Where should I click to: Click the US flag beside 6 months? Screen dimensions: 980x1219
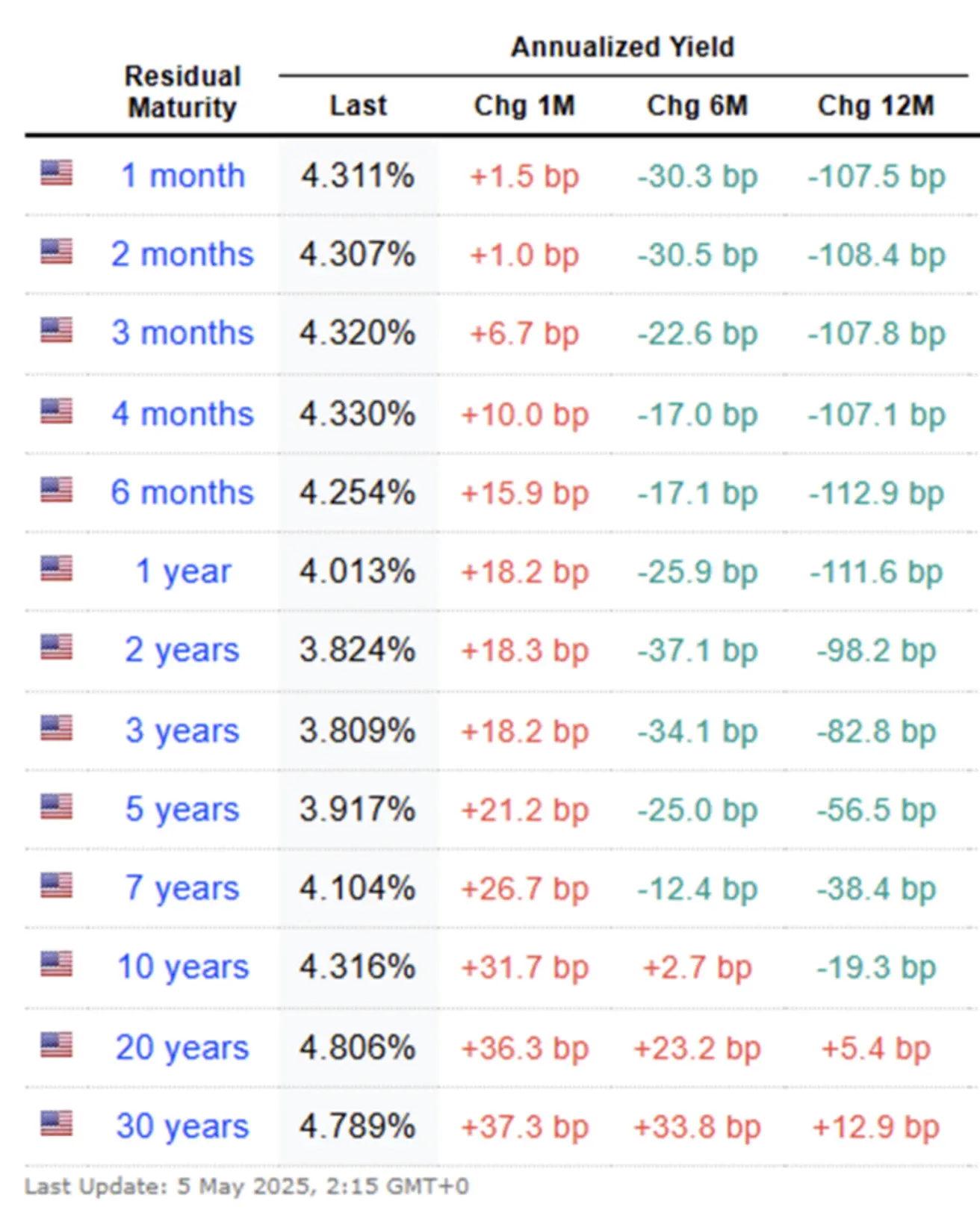click(56, 489)
